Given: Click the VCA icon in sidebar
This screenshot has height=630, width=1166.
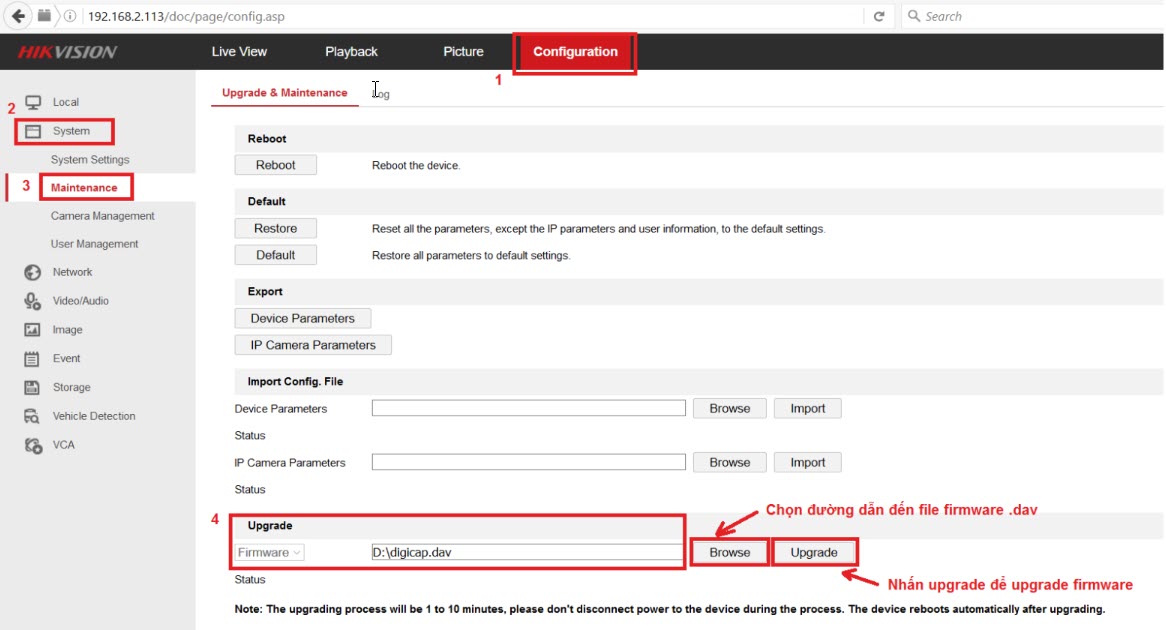Looking at the screenshot, I should 33,445.
